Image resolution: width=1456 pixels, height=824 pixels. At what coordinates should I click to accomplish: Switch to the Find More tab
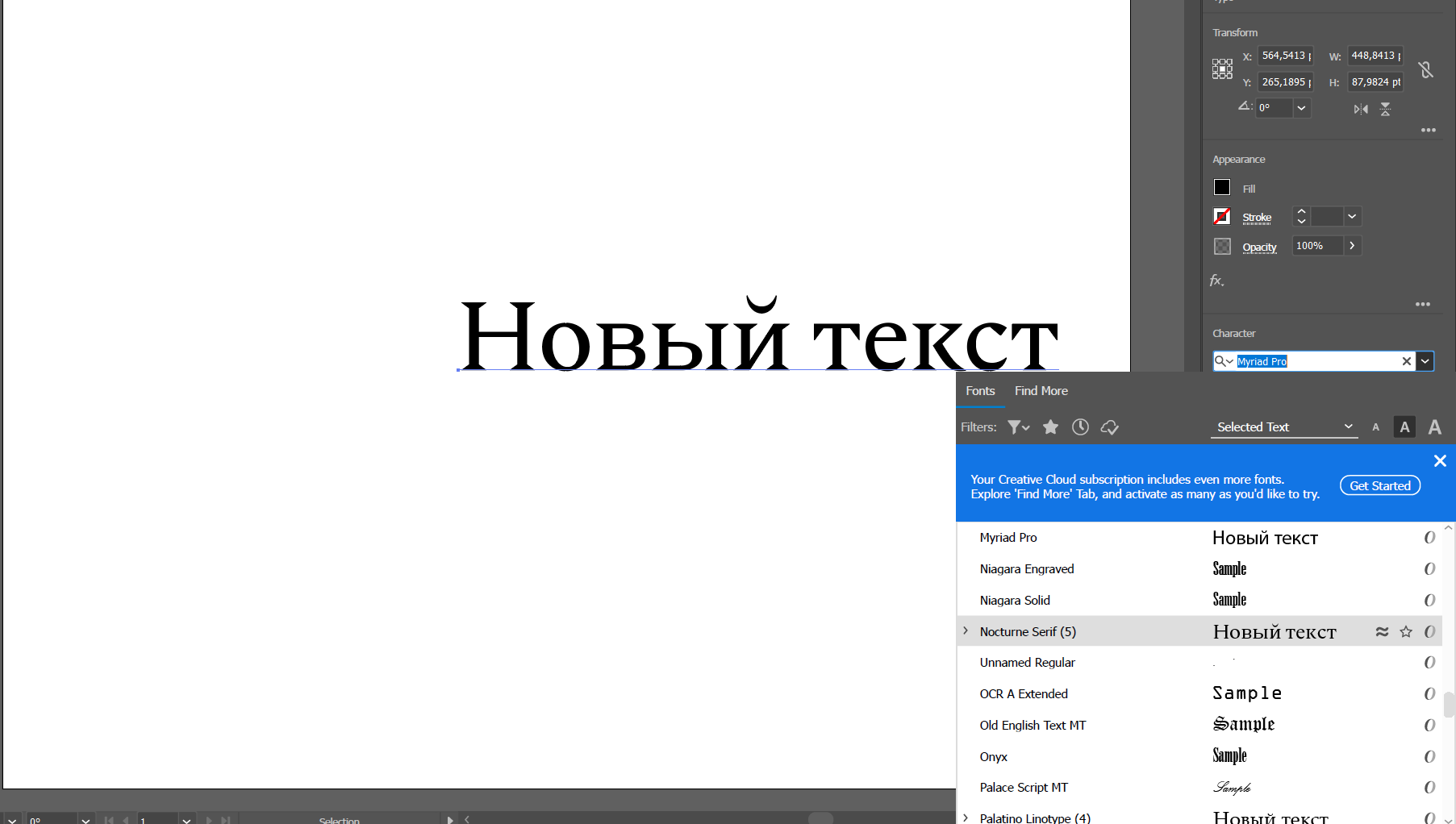coord(1041,391)
